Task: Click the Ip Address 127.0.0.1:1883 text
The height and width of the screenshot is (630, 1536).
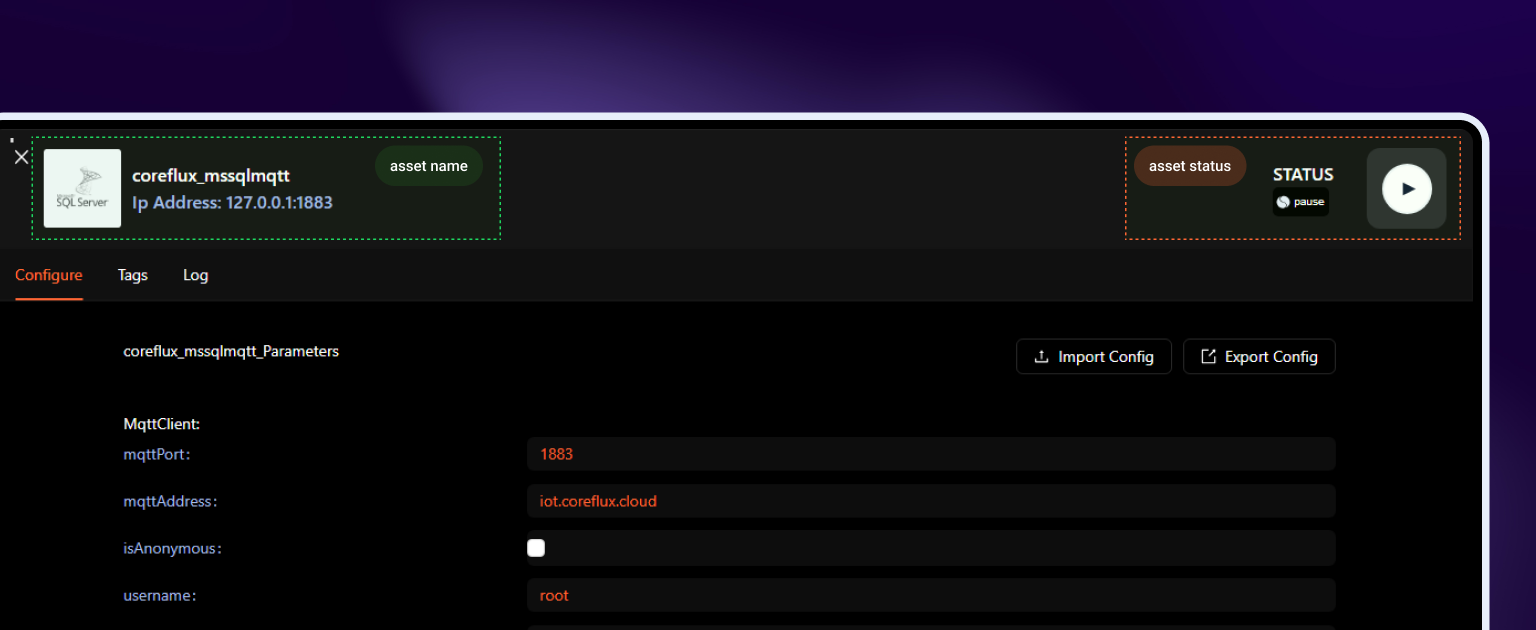Action: tap(232, 203)
